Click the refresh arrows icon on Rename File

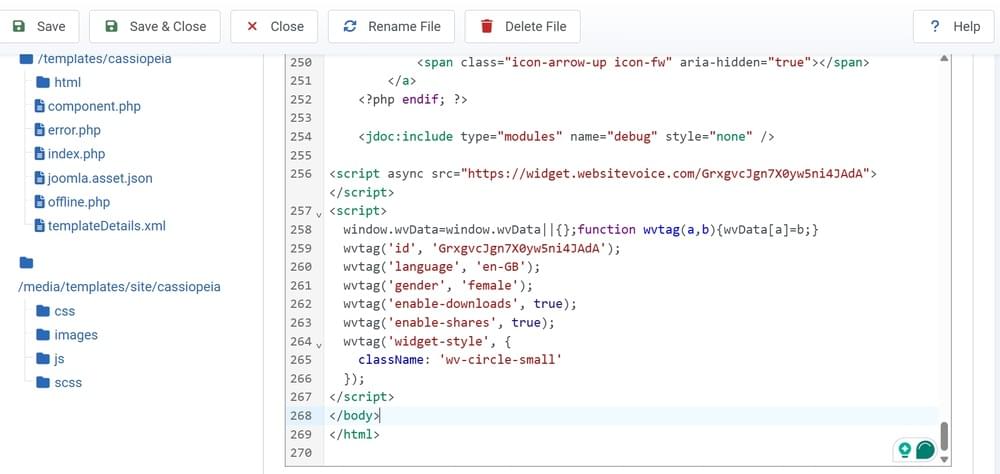[x=349, y=27]
